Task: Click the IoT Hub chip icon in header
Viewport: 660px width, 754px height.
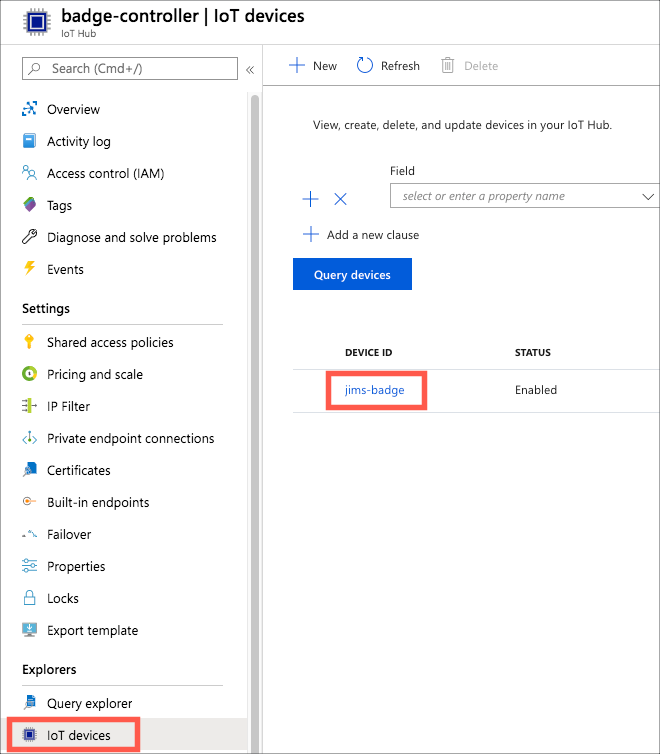Action: (x=37, y=22)
